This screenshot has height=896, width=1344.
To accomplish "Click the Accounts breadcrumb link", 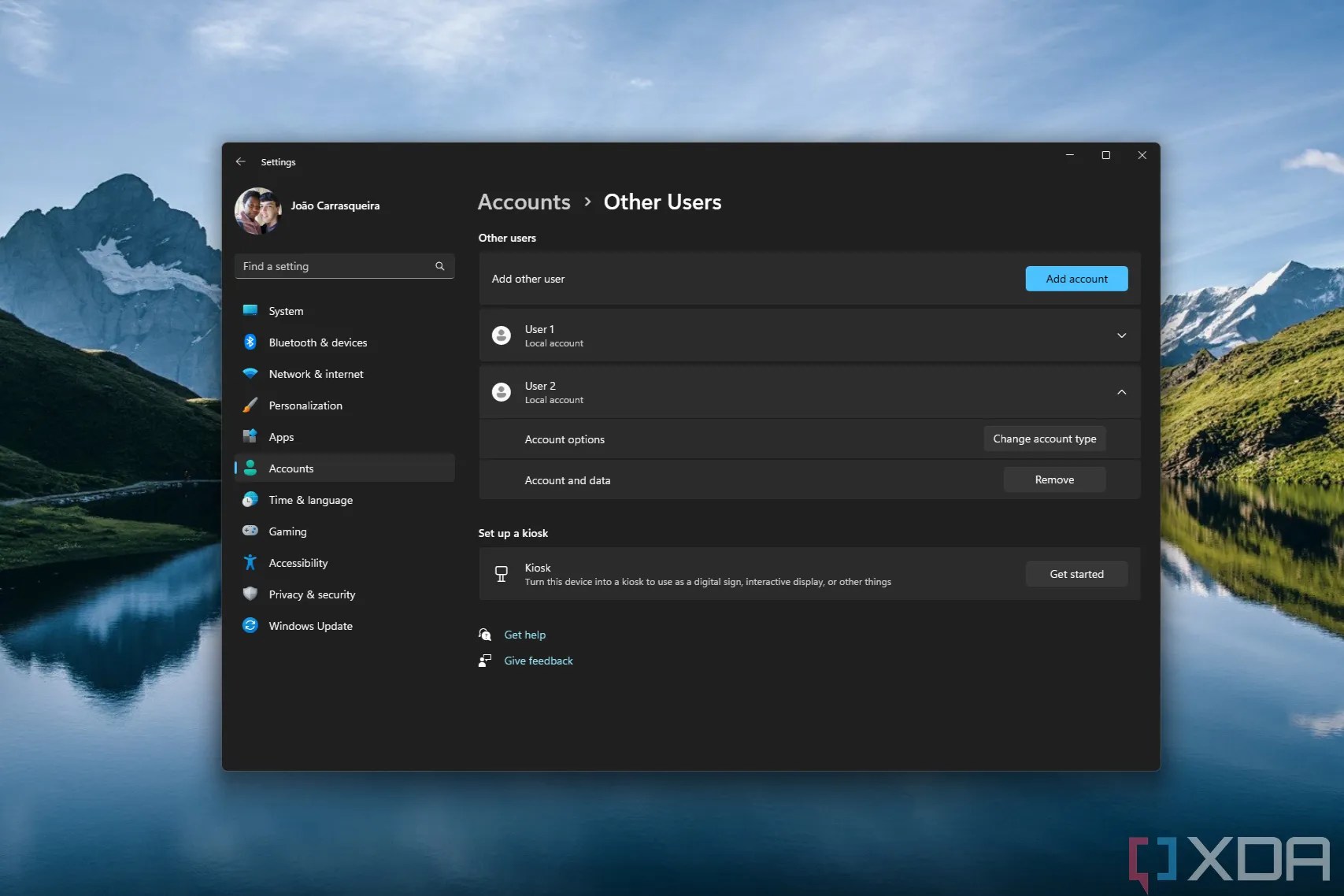I will 524,202.
